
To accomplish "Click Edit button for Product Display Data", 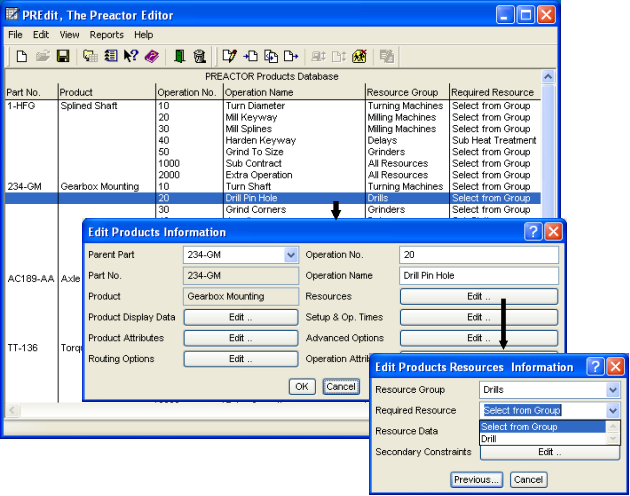I will (241, 317).
